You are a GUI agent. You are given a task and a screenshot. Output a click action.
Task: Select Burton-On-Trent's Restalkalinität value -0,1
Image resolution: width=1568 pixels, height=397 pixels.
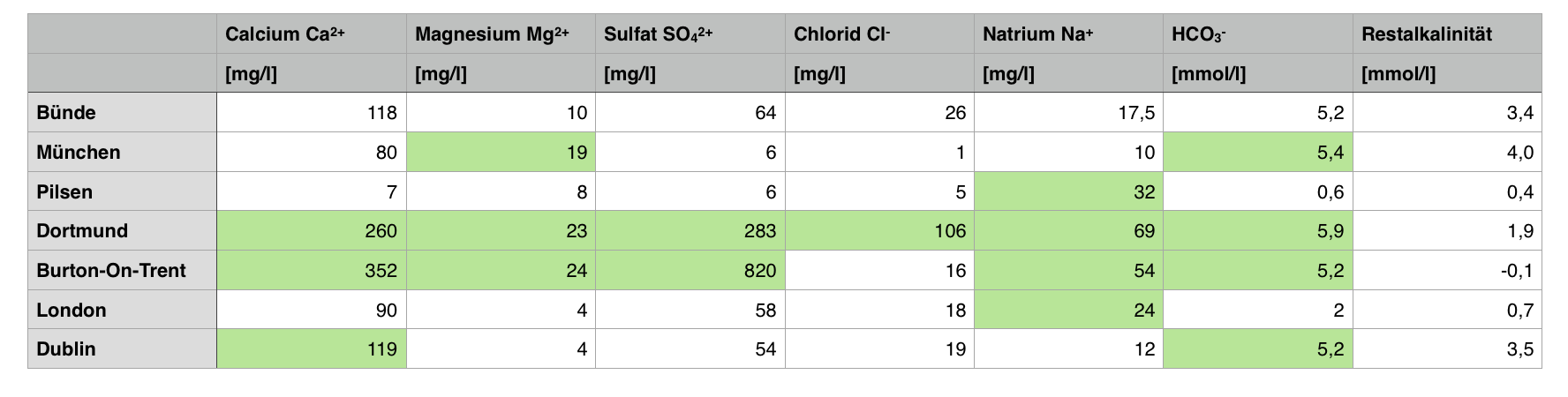click(1448, 271)
